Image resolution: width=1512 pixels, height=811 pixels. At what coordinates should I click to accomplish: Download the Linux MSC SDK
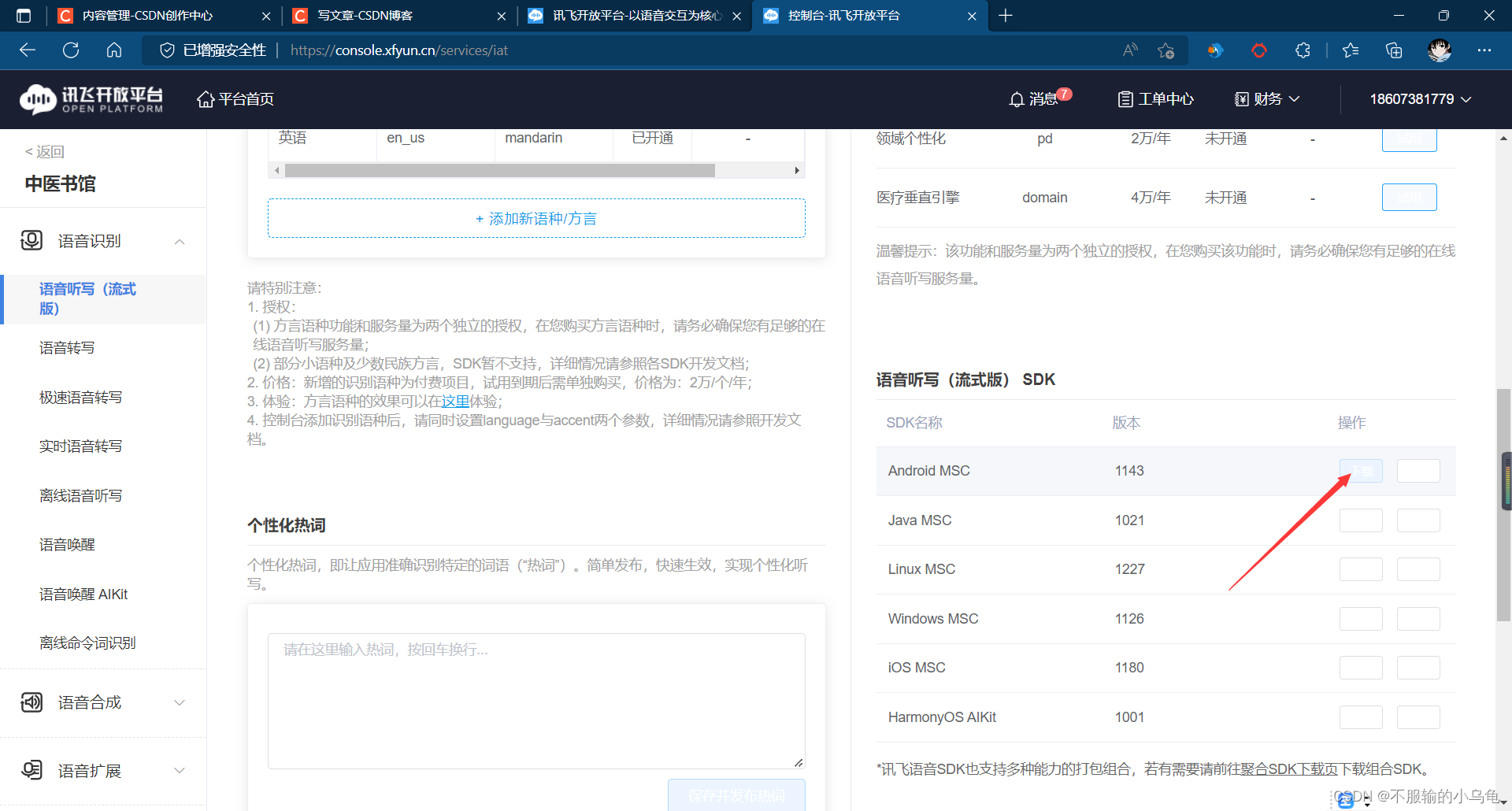pyautogui.click(x=1361, y=569)
